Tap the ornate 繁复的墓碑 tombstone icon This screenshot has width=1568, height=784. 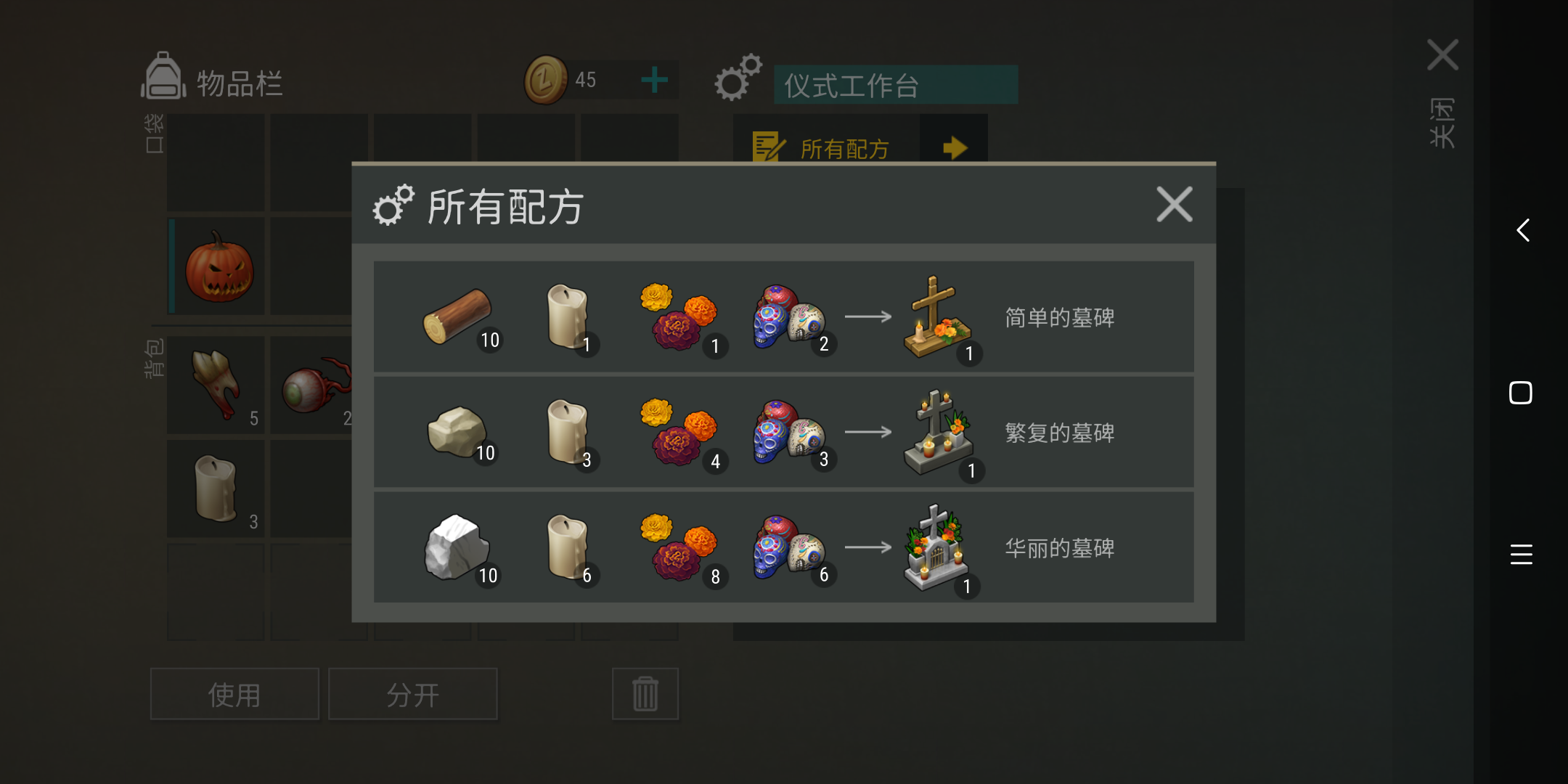click(938, 433)
